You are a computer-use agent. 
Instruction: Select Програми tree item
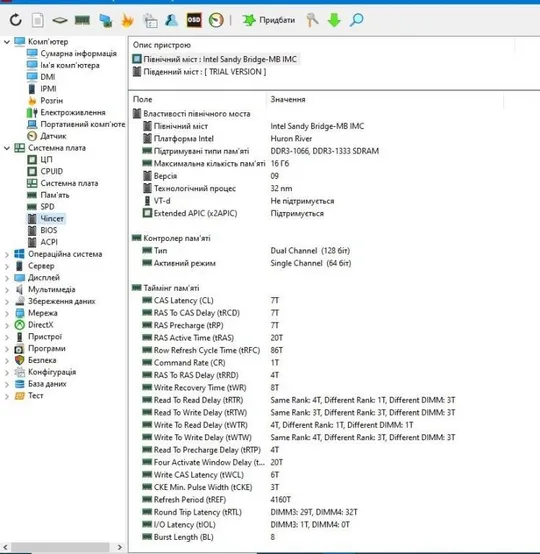(46, 349)
